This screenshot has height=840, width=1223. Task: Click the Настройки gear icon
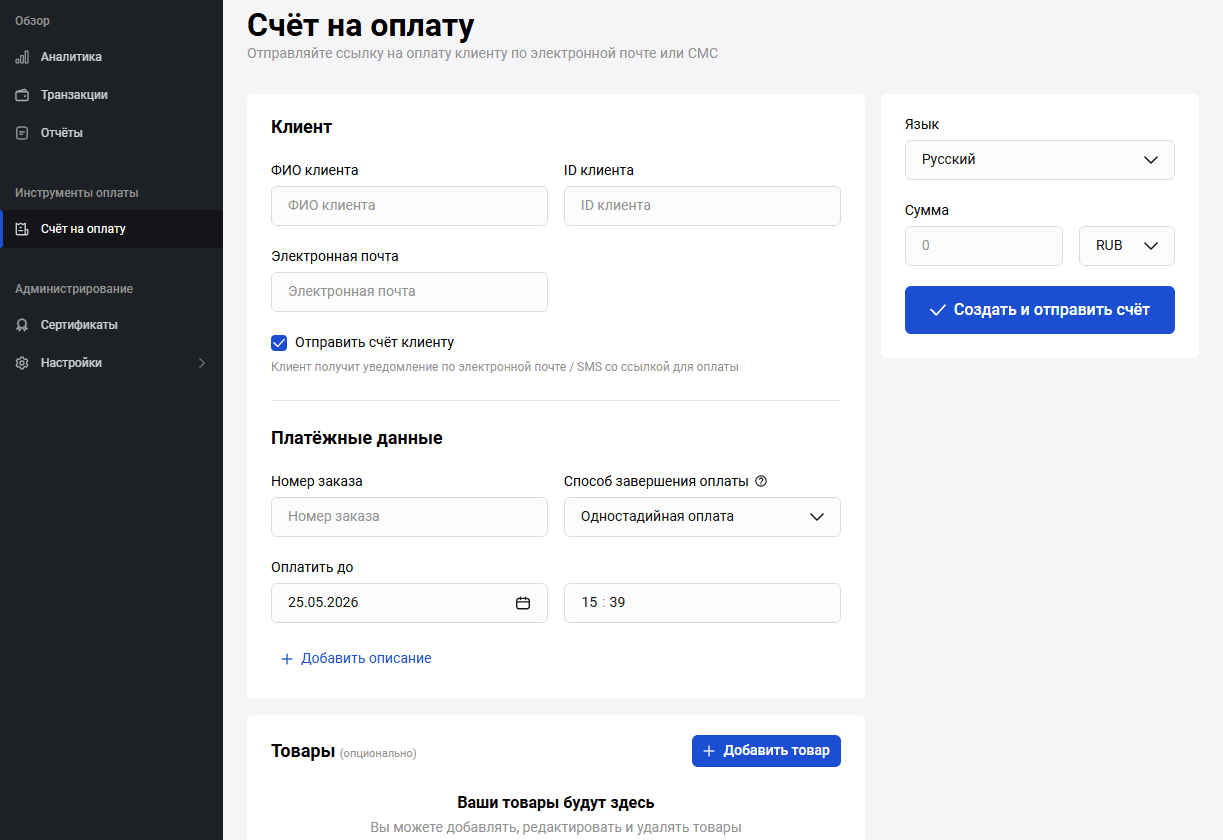[x=22, y=363]
